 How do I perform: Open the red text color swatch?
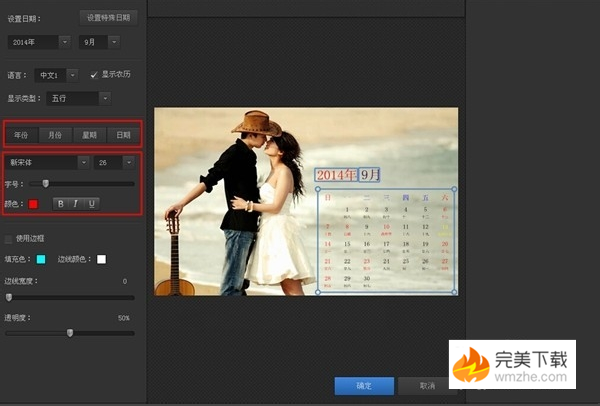click(33, 204)
